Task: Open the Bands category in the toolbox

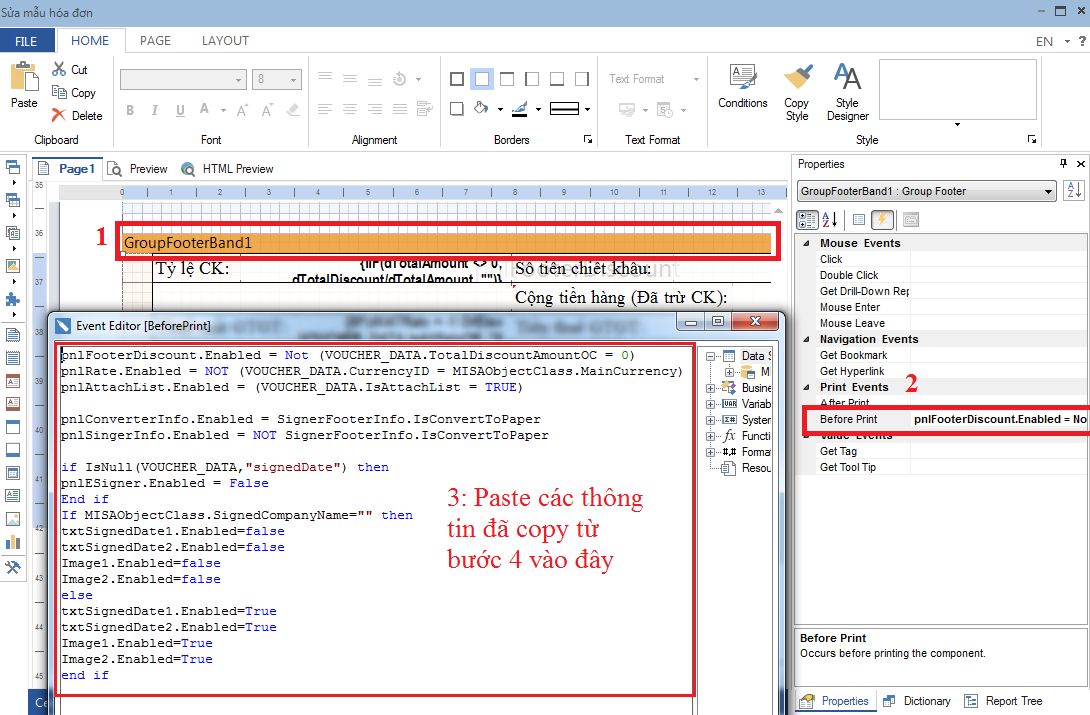Action: (13, 167)
